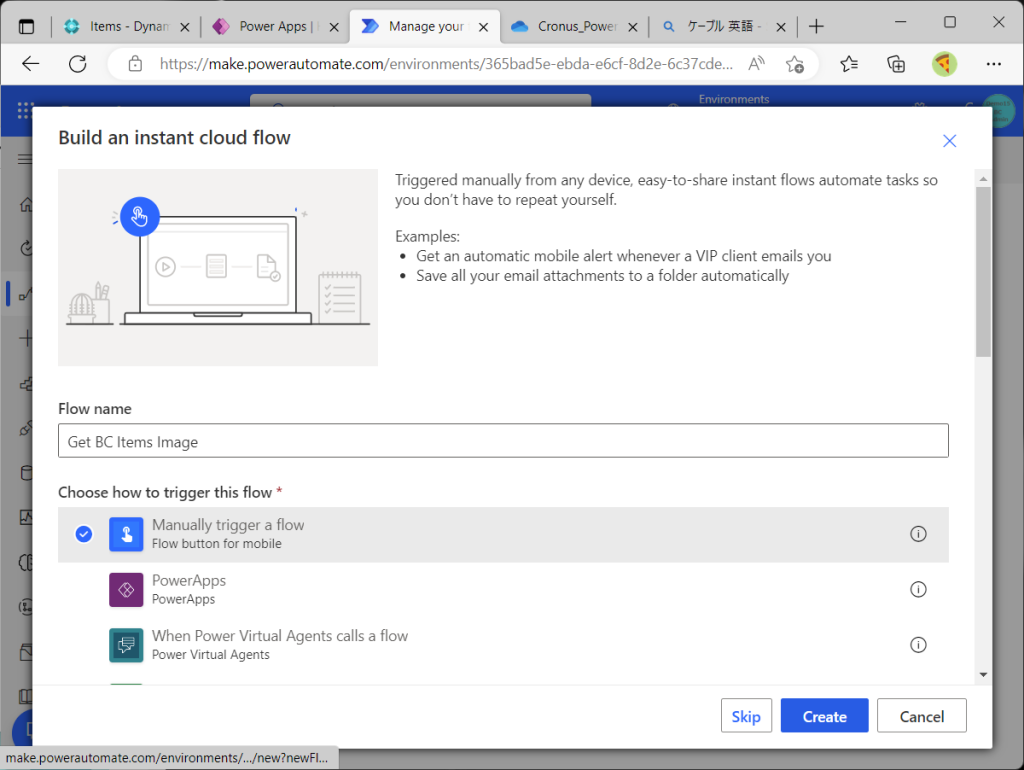Click the 'Power Virtual Agents' subtitle text

[211, 654]
